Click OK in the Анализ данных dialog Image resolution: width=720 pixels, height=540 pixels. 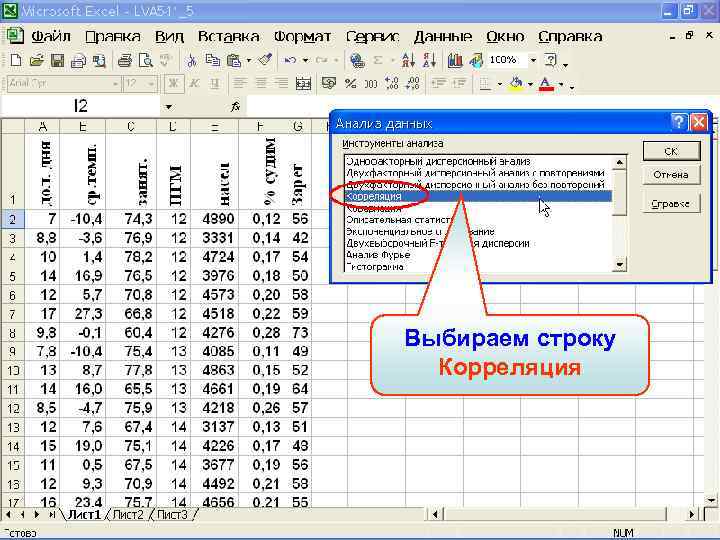671,151
